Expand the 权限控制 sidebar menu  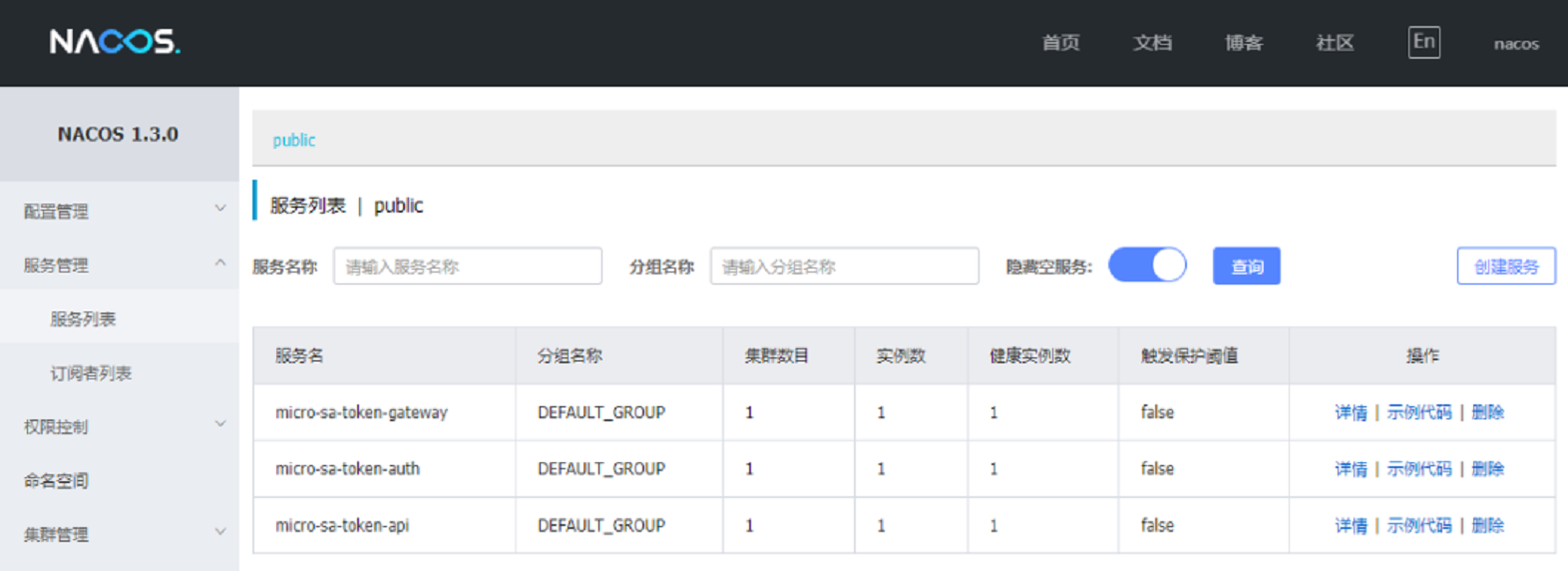pos(120,426)
